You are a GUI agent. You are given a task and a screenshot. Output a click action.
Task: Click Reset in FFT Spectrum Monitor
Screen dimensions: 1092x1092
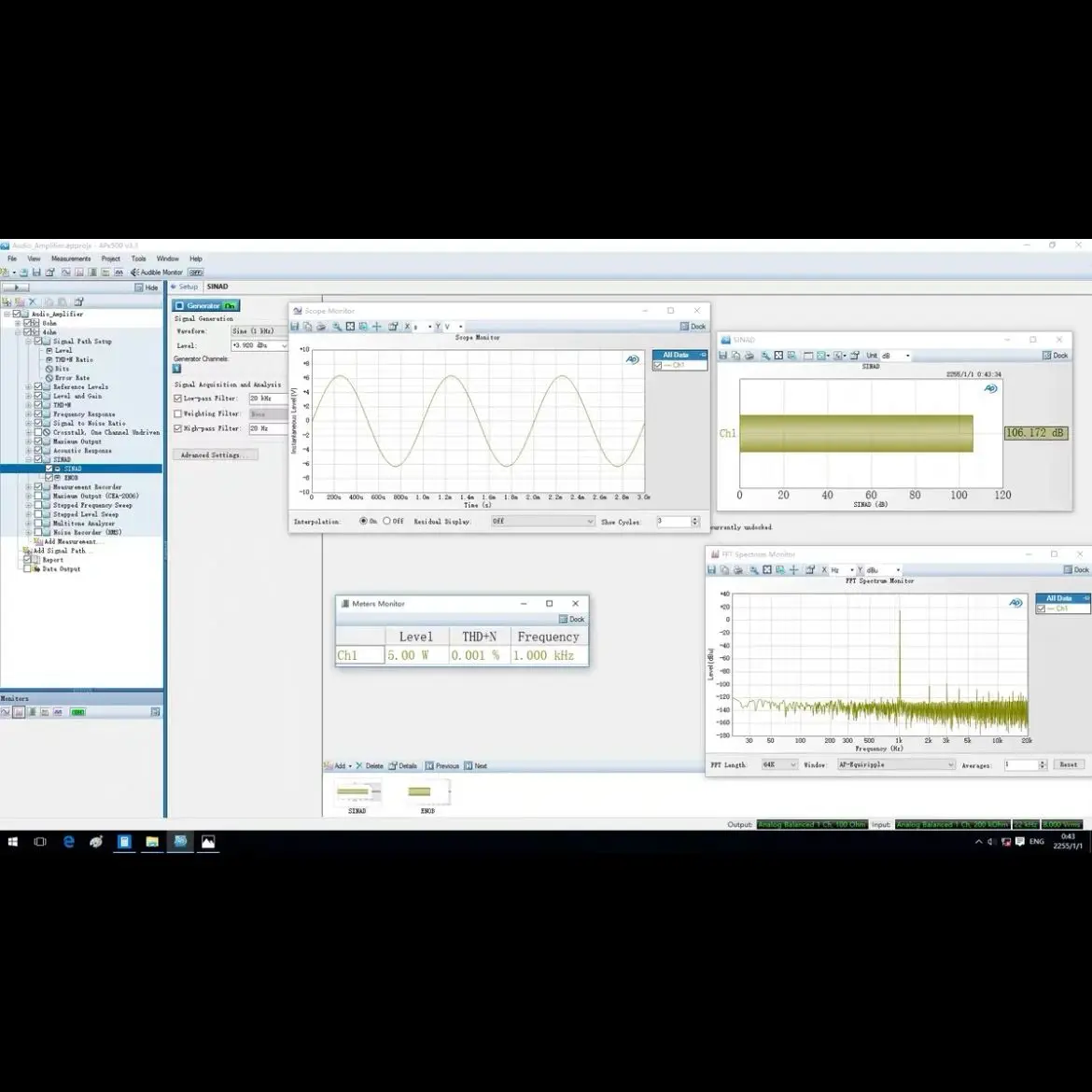tap(1068, 764)
